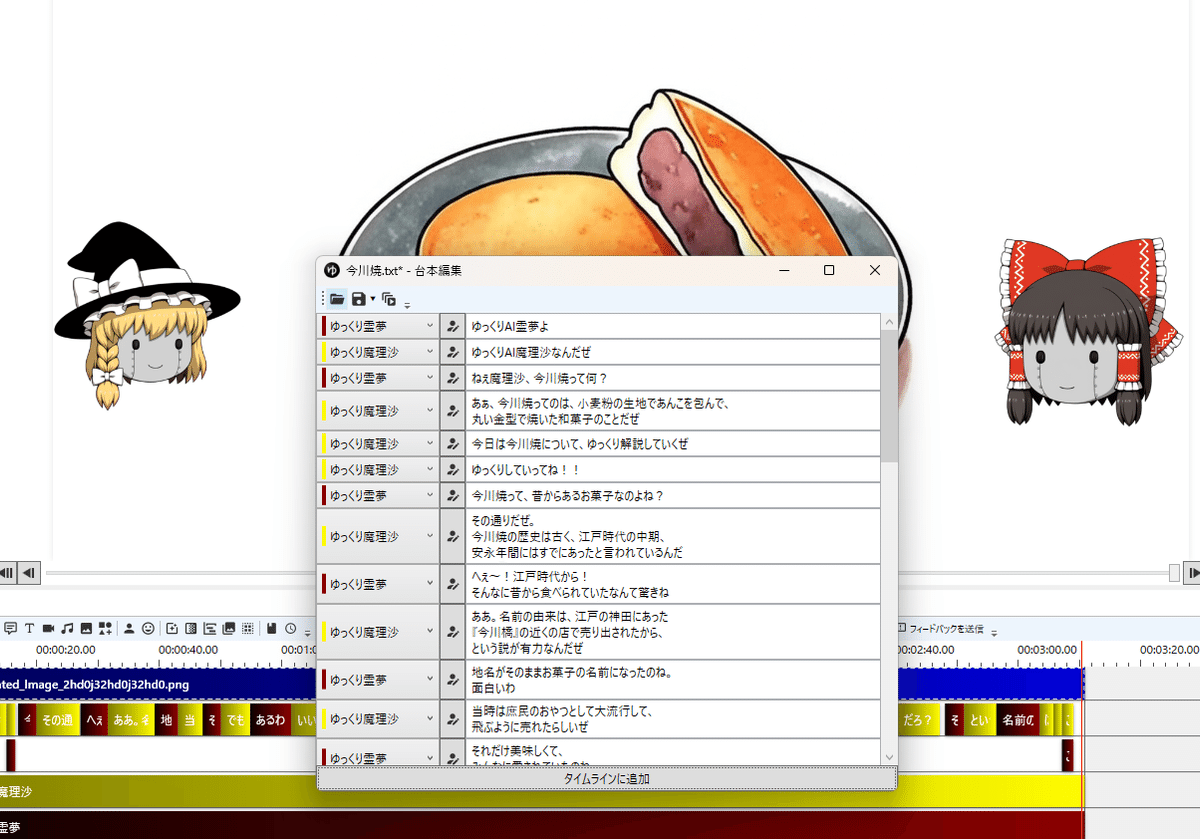Maximize the script editor (台本編集) window
Image resolution: width=1200 pixels, height=839 pixels.
[x=829, y=270]
